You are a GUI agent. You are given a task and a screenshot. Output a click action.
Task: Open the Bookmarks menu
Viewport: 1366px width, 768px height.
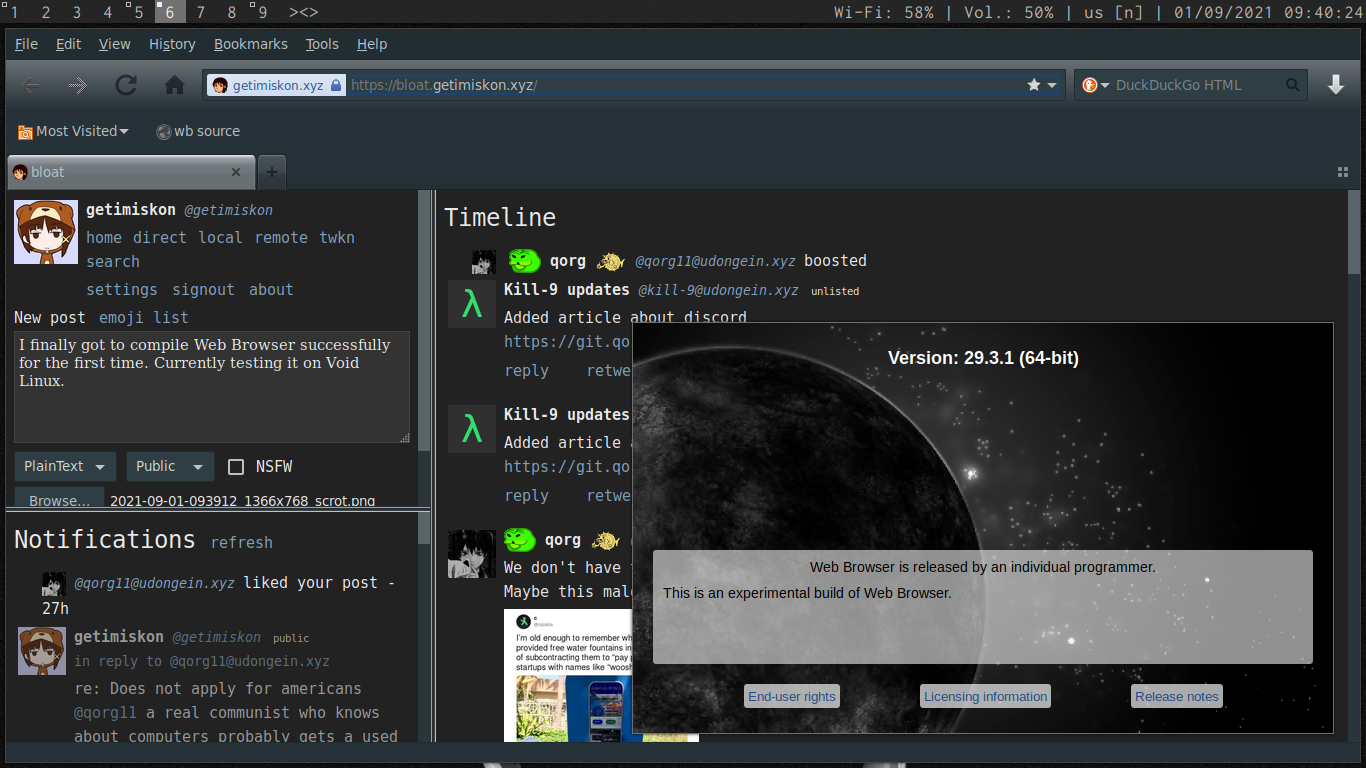tap(250, 44)
